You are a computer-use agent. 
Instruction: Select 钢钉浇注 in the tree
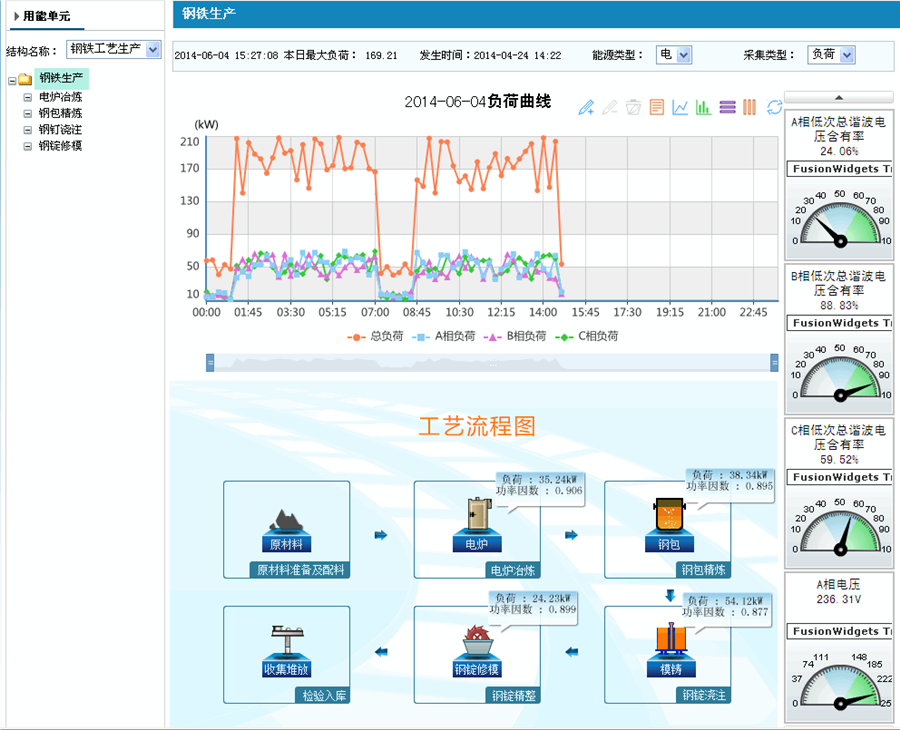click(60, 130)
